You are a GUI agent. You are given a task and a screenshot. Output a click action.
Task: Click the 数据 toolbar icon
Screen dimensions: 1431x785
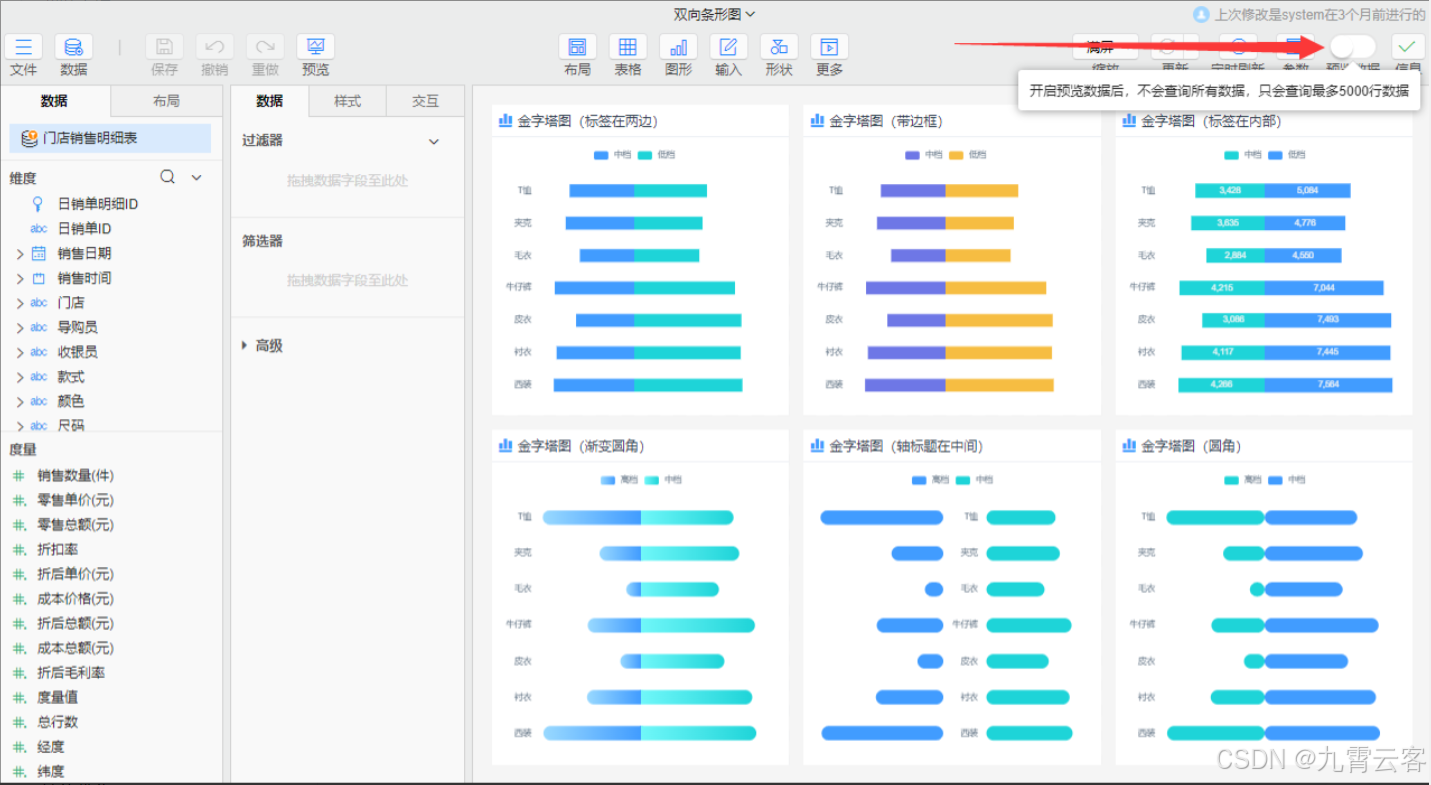coord(74,47)
